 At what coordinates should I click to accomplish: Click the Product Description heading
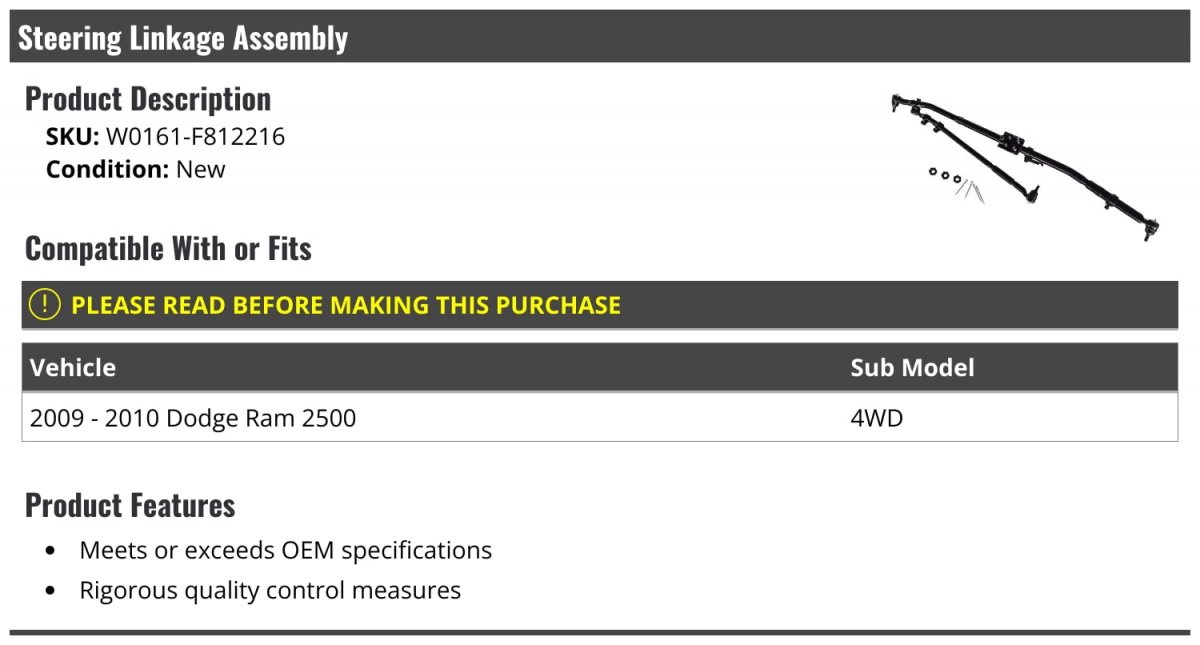(x=148, y=98)
